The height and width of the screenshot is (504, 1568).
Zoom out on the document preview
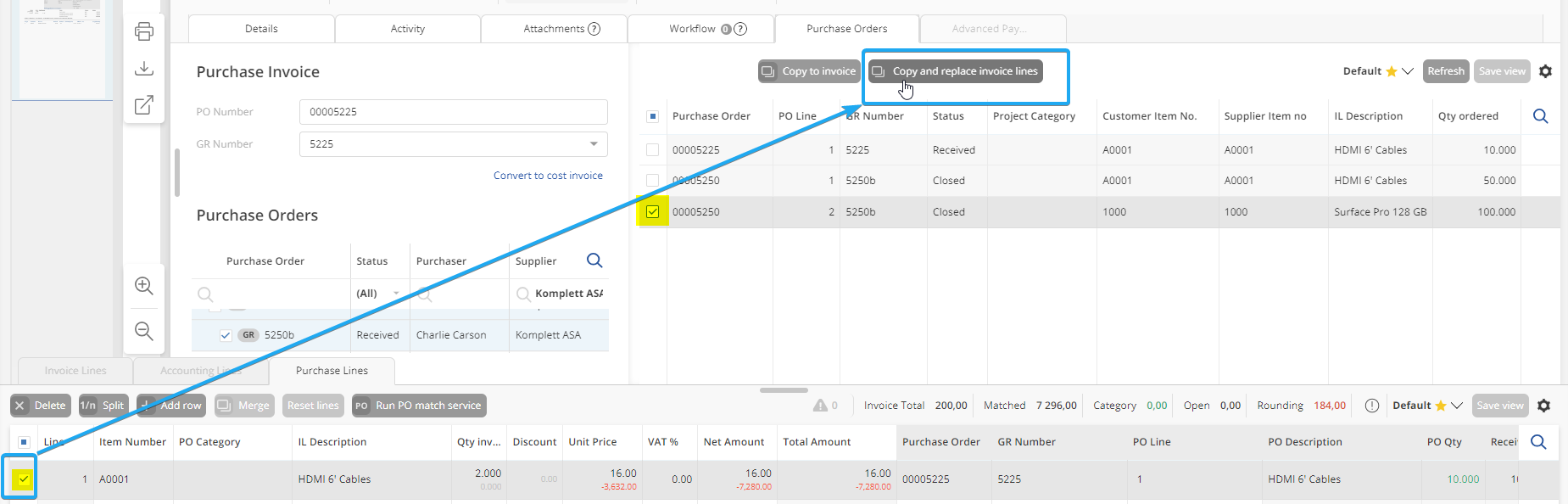pyautogui.click(x=144, y=331)
